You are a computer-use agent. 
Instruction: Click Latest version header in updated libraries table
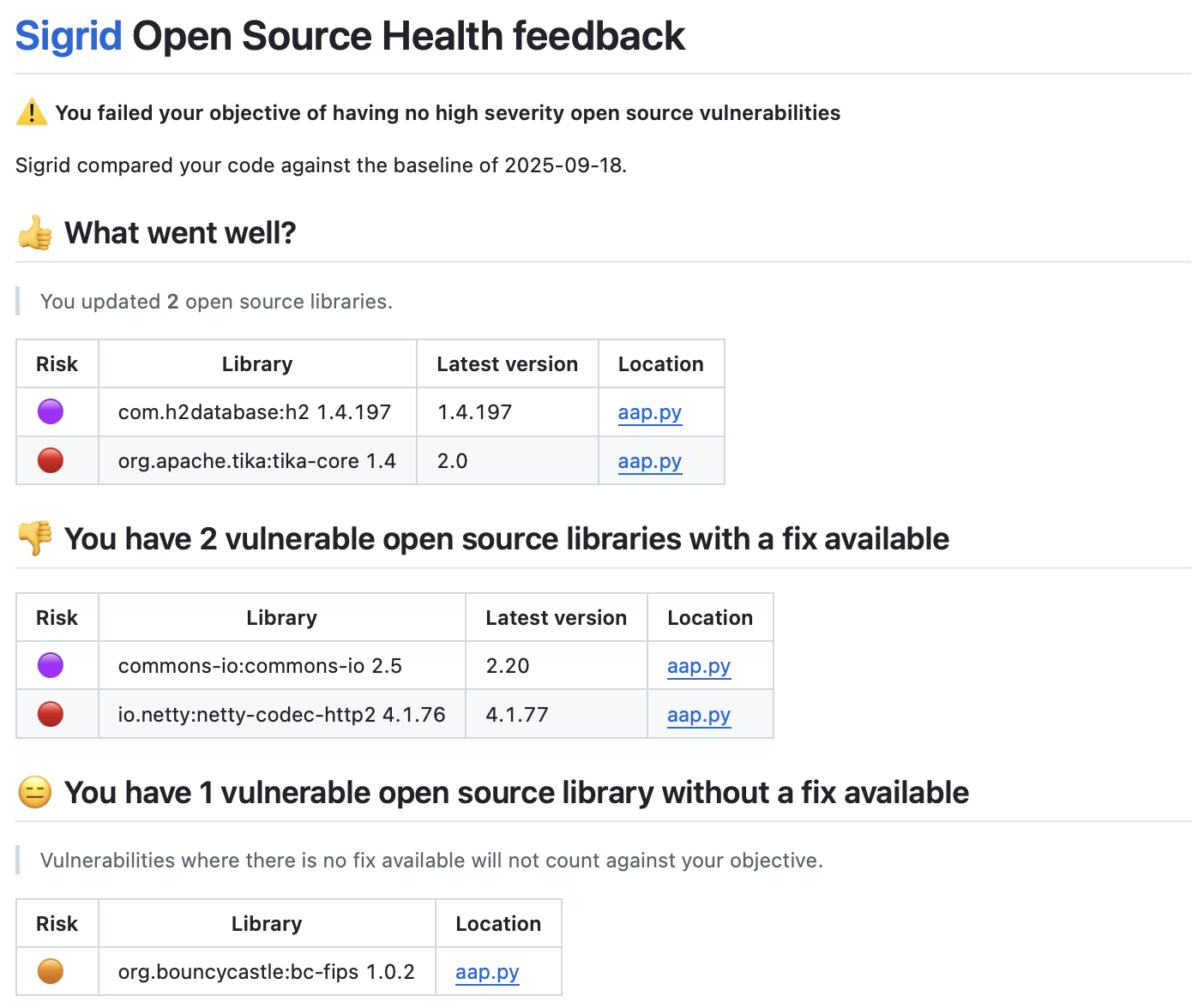coord(507,364)
